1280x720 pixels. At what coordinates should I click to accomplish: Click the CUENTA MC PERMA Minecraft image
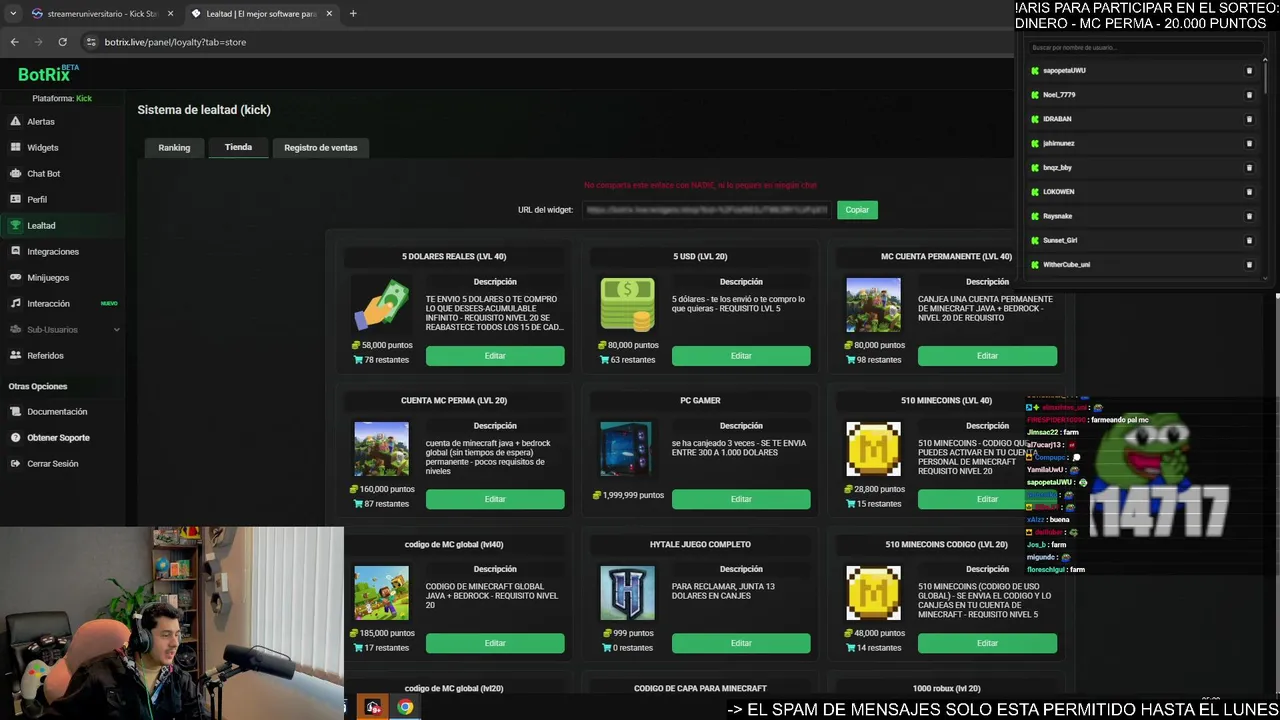[x=381, y=448]
